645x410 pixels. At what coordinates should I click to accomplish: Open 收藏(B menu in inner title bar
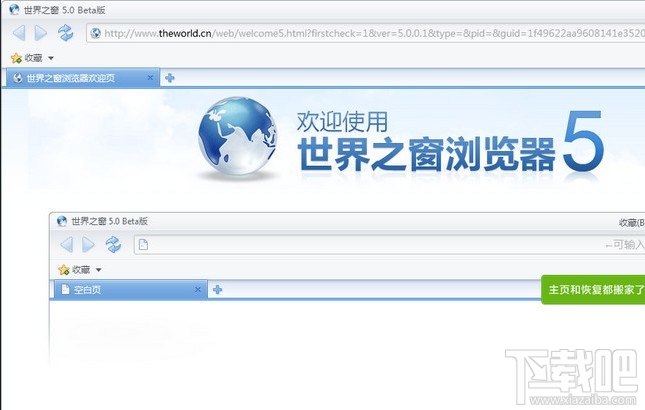point(632,222)
